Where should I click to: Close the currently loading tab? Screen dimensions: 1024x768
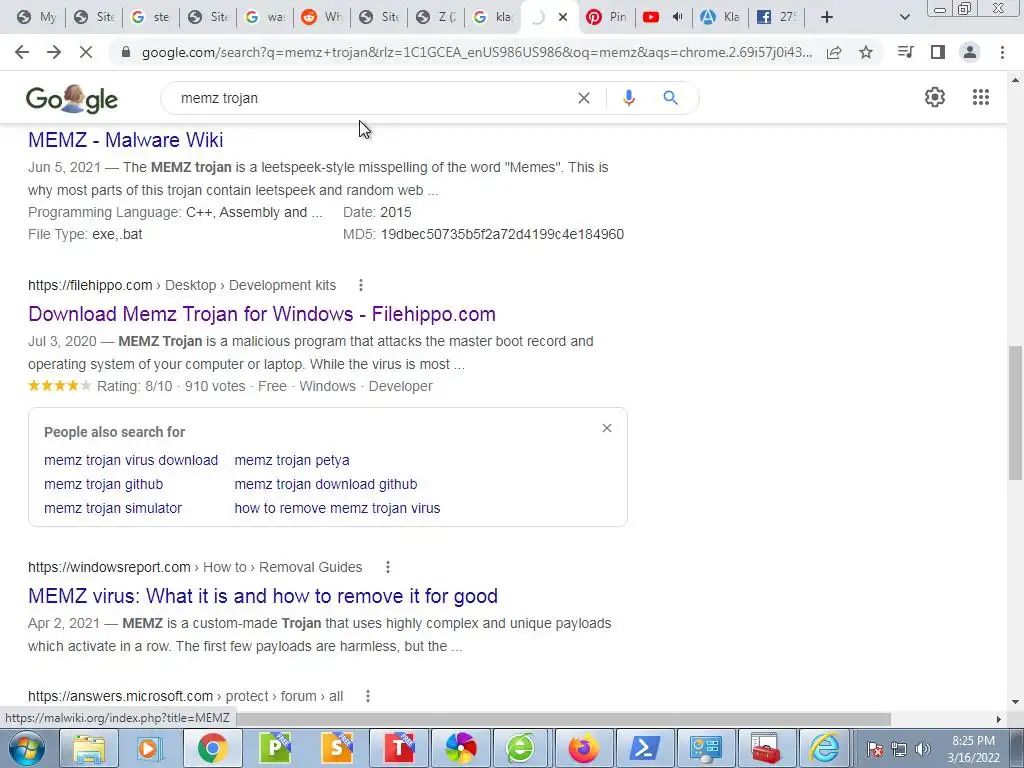tap(563, 17)
